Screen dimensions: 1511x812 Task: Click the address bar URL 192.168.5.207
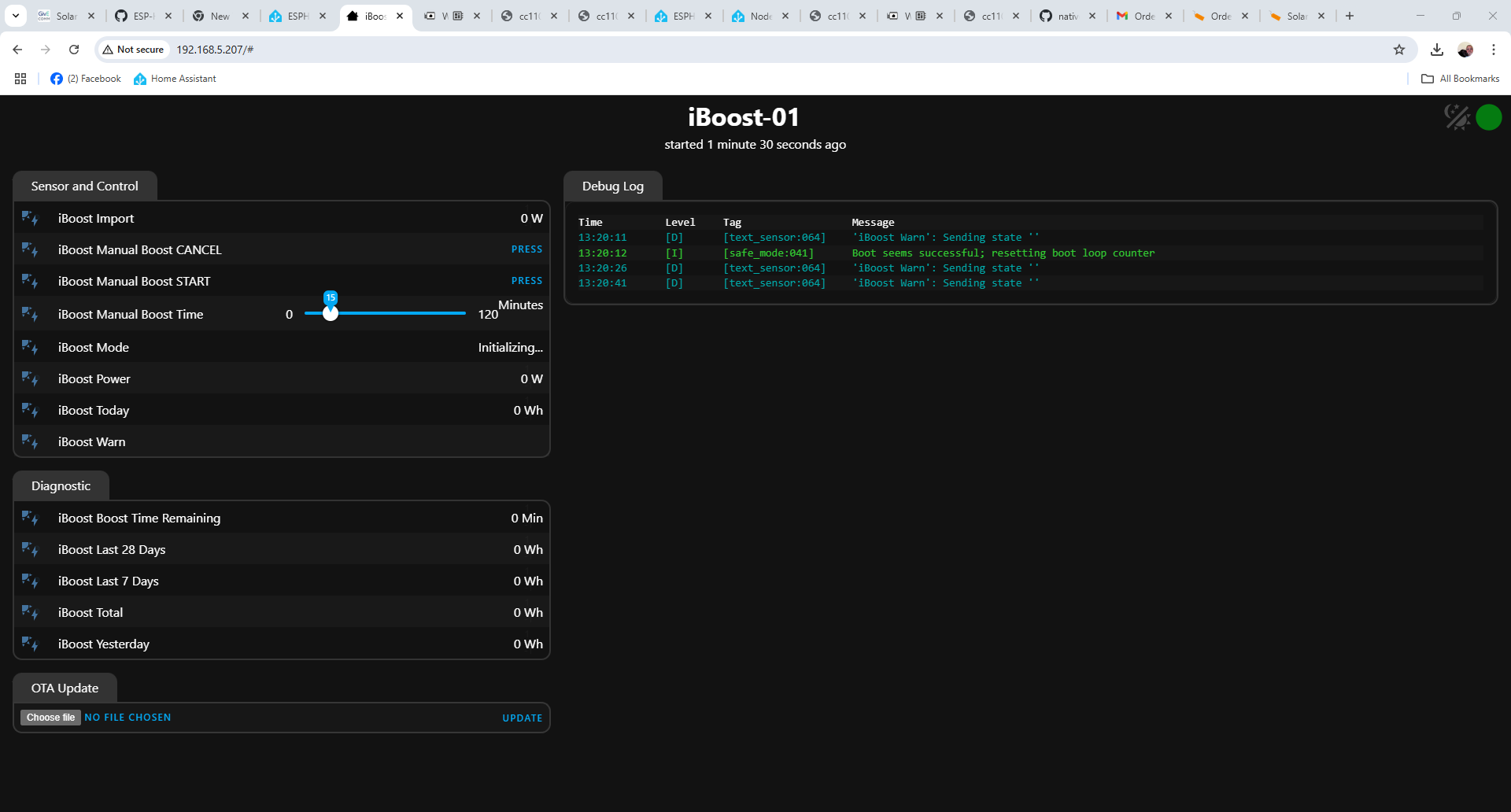coord(215,50)
